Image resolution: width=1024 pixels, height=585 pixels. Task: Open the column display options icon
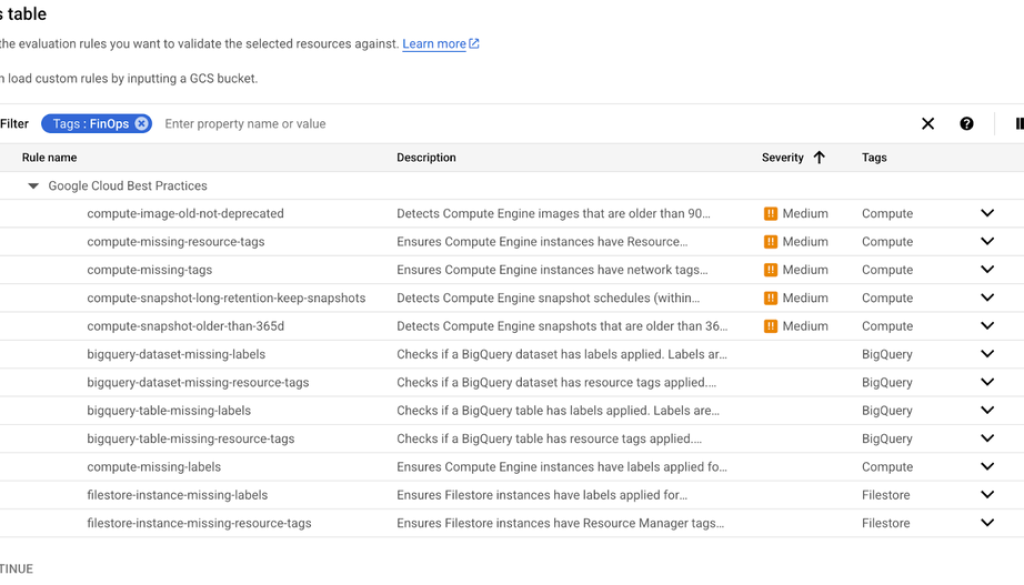tap(1018, 123)
